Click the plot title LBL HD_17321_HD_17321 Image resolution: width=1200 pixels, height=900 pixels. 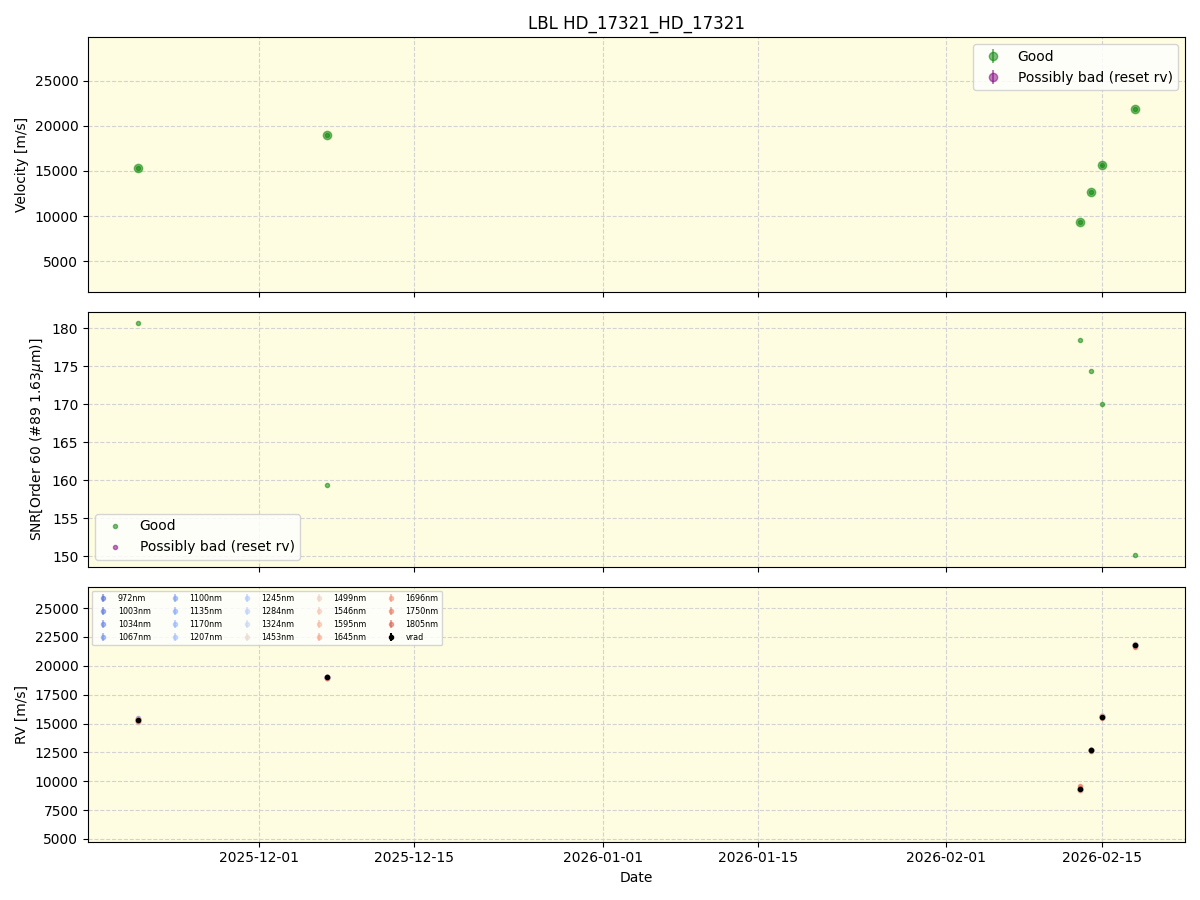[x=636, y=23]
